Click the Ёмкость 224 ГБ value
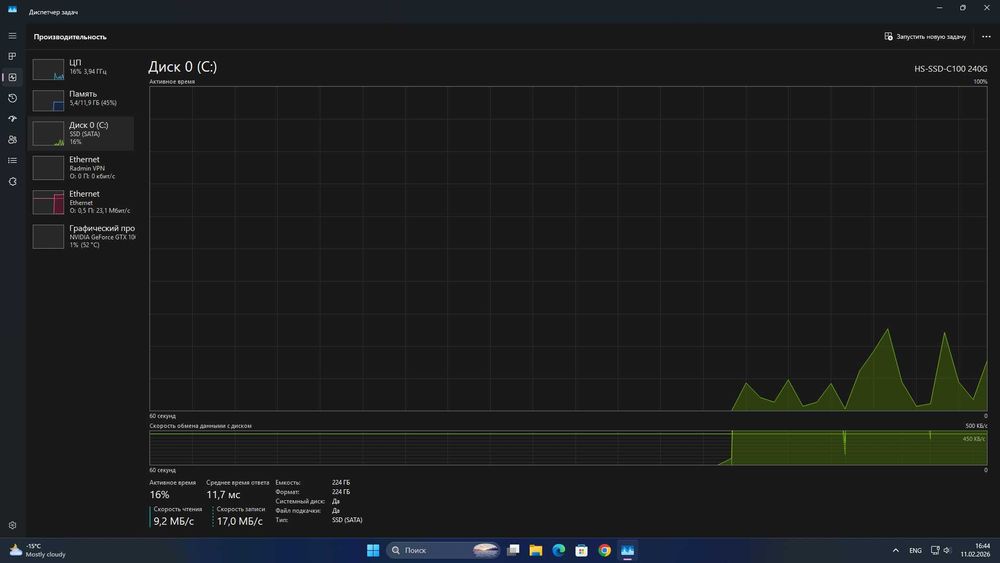 point(341,483)
